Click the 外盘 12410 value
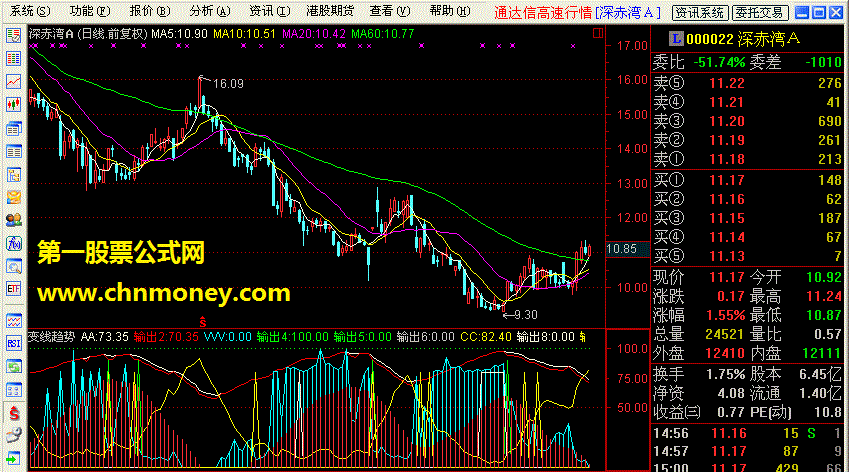Viewport: 849px width, 472px height. pyautogui.click(x=725, y=353)
